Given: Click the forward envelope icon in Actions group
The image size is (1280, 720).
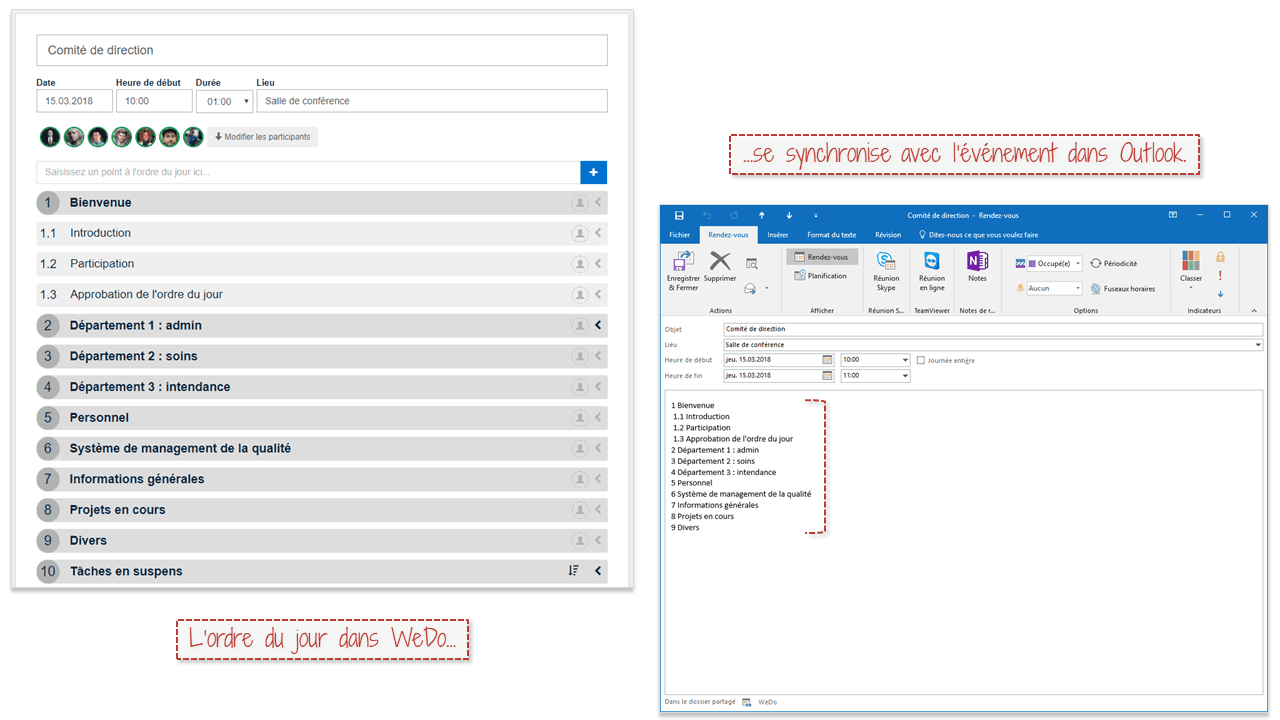Looking at the screenshot, I should (750, 288).
